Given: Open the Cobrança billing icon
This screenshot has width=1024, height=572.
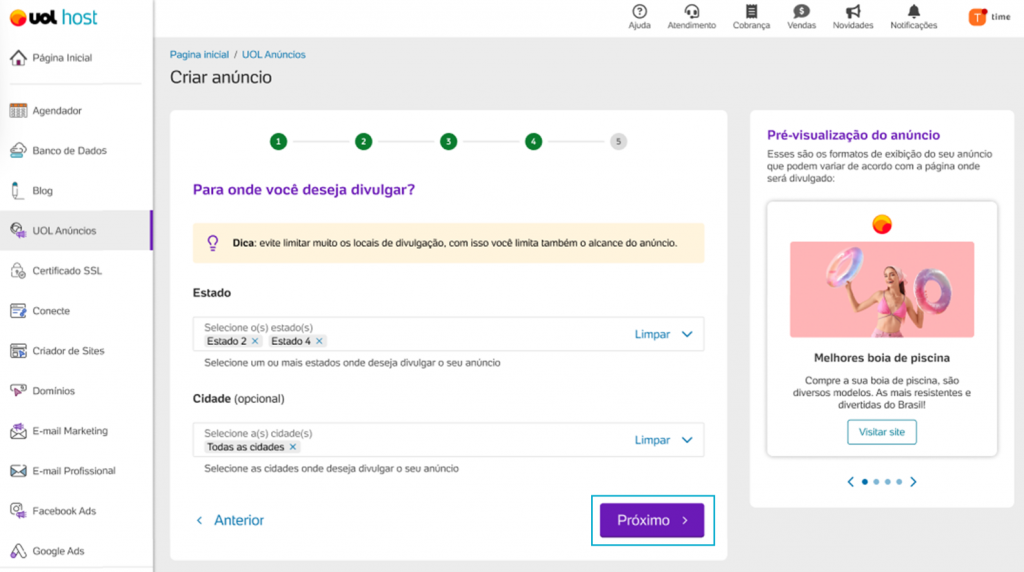Looking at the screenshot, I should click(x=752, y=12).
